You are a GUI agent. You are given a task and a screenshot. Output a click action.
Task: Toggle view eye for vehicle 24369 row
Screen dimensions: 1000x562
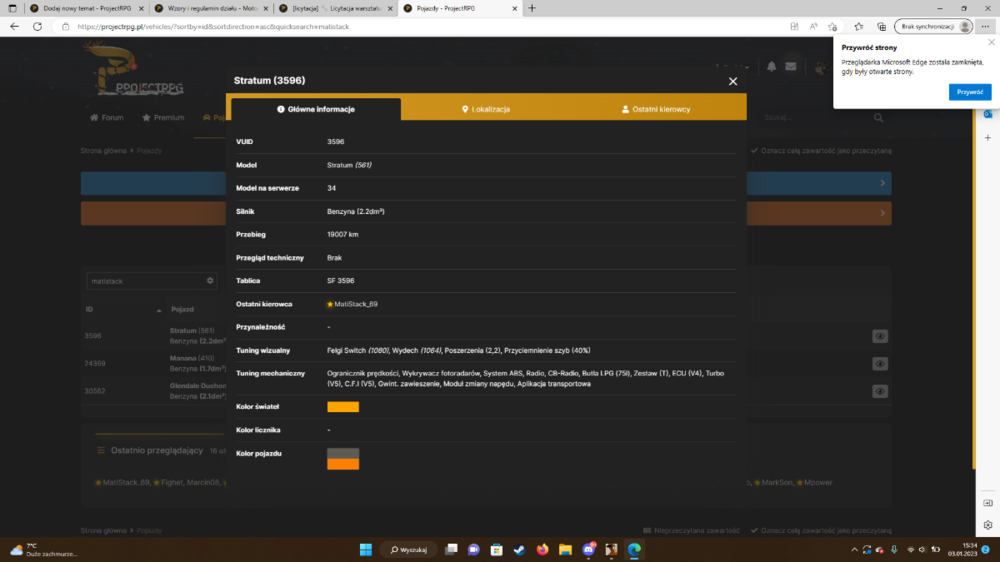click(x=879, y=364)
